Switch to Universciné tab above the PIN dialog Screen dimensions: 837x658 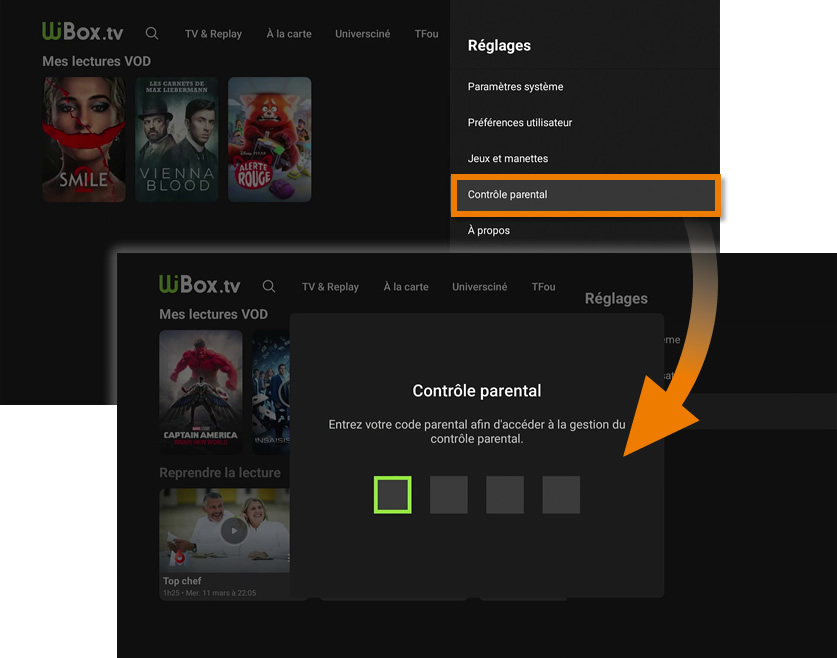coord(479,287)
